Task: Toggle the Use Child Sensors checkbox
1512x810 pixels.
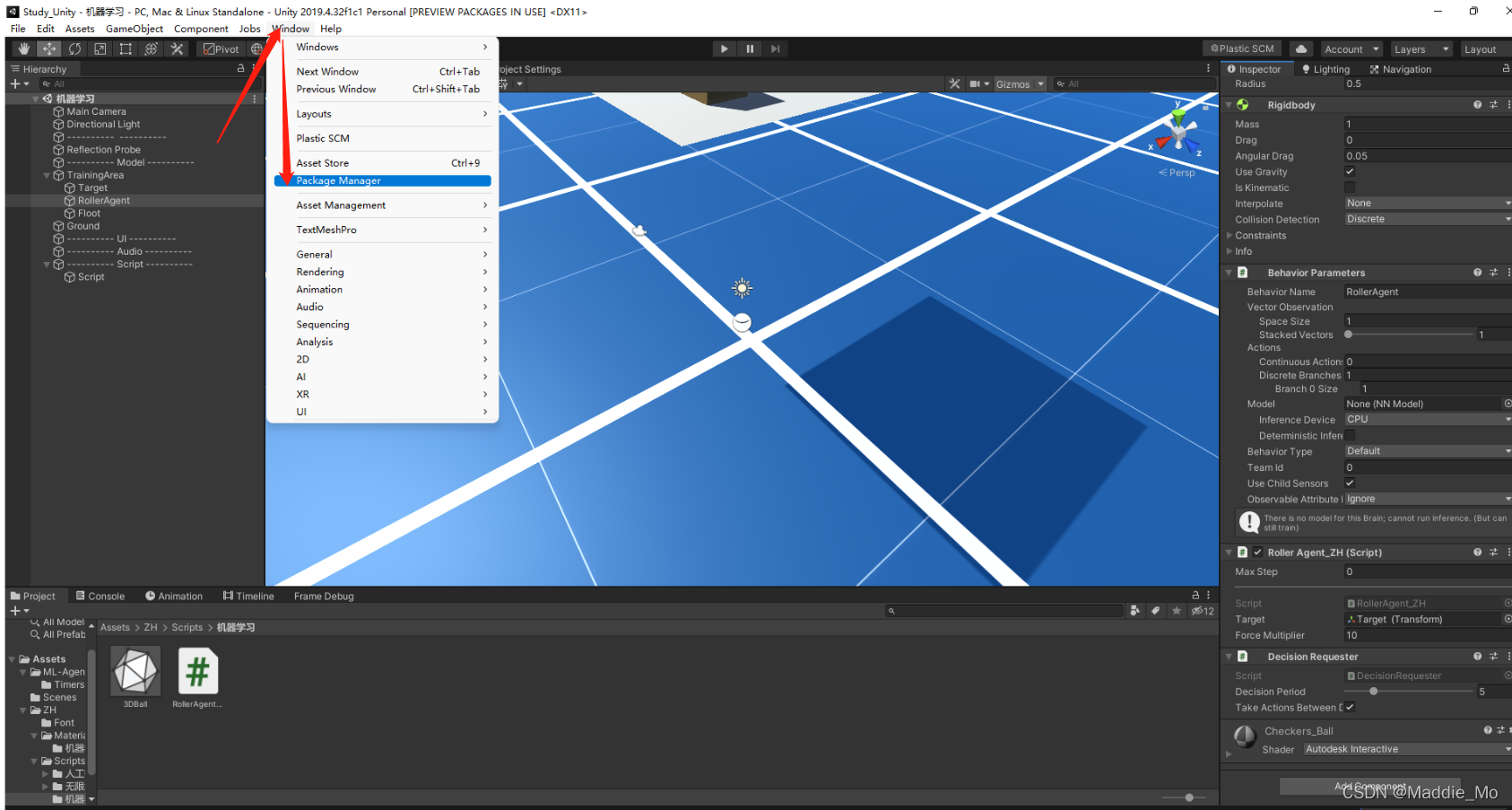Action: tap(1350, 483)
